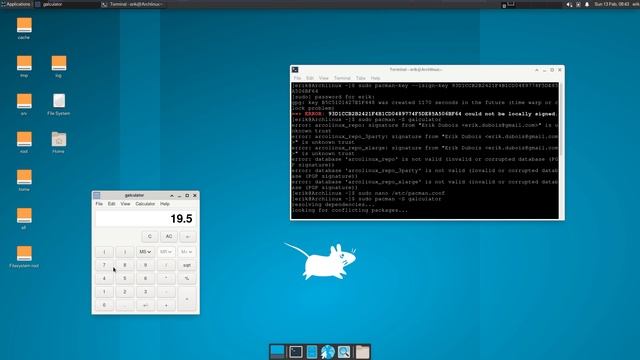Viewport: 640px width, 360px height.
Task: Click the C clear button
Action: click(x=150, y=237)
